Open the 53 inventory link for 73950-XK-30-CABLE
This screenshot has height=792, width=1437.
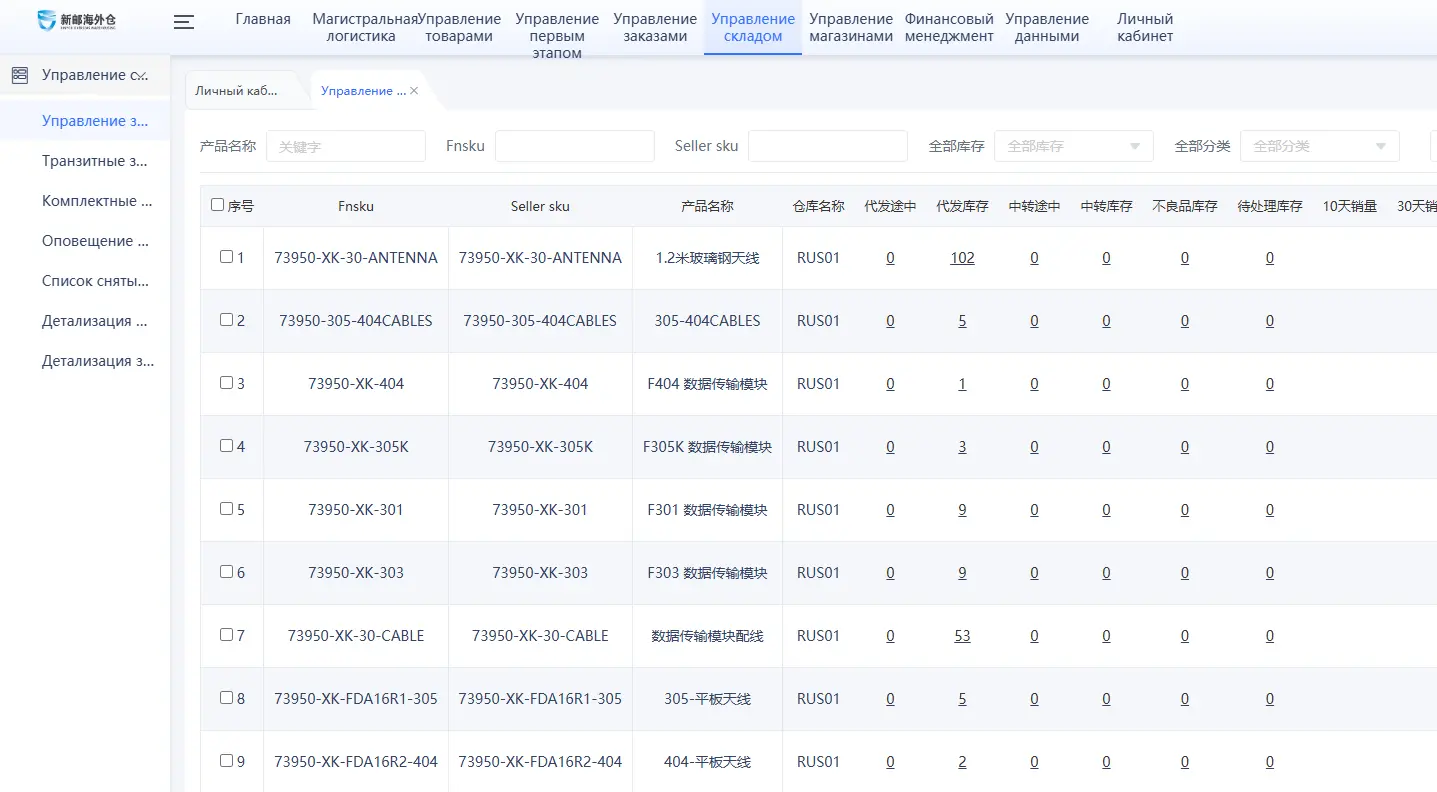[x=962, y=635]
